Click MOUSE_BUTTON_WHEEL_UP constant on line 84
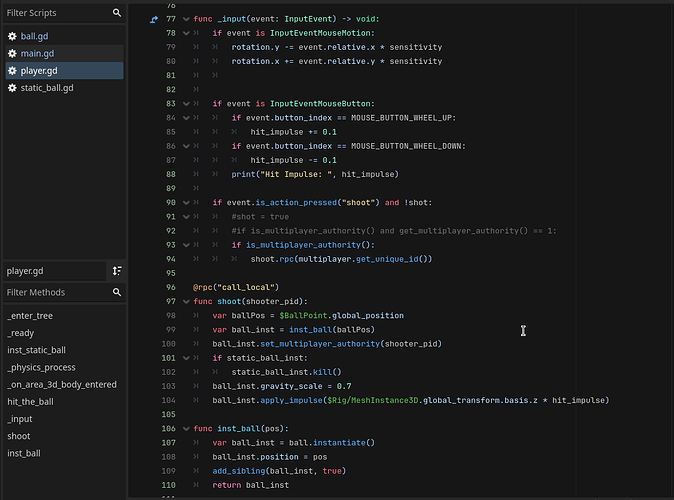 pyautogui.click(x=402, y=118)
